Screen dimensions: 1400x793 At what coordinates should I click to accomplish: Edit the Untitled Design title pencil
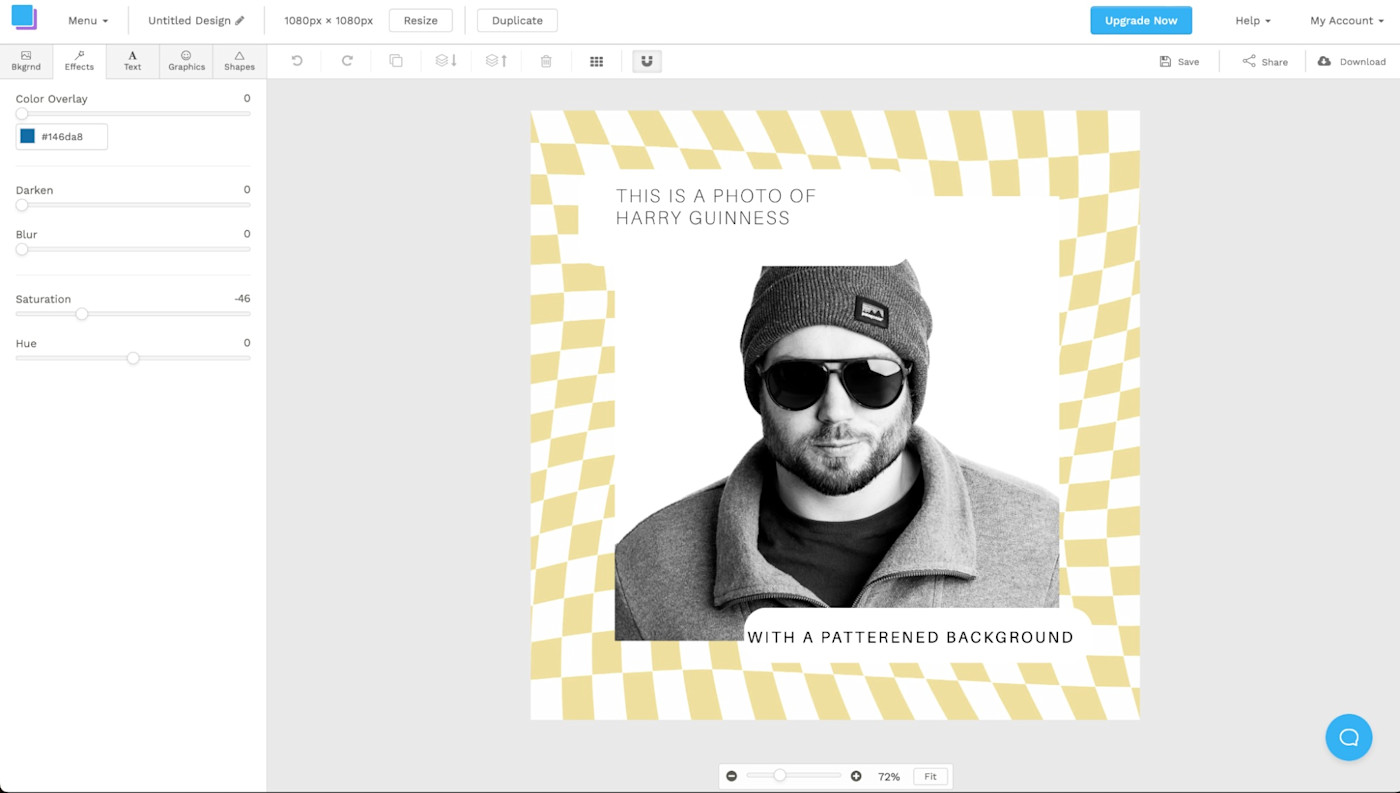pos(240,21)
